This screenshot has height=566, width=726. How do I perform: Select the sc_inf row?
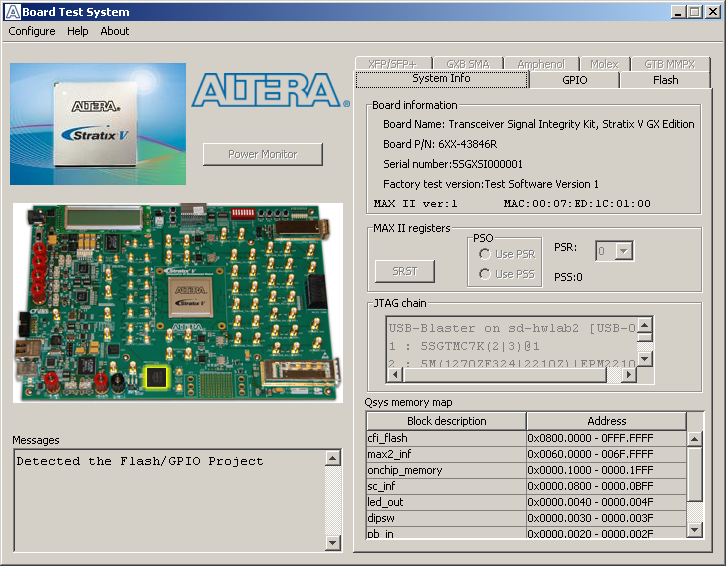tap(526, 486)
